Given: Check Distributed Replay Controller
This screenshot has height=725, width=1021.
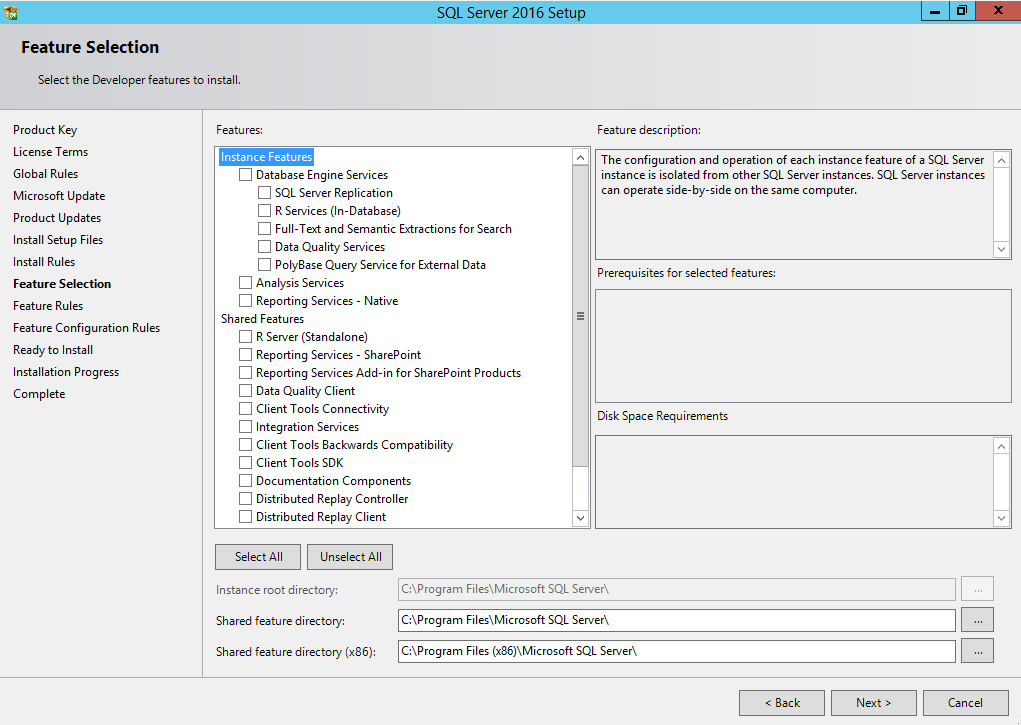Looking at the screenshot, I should (x=245, y=499).
